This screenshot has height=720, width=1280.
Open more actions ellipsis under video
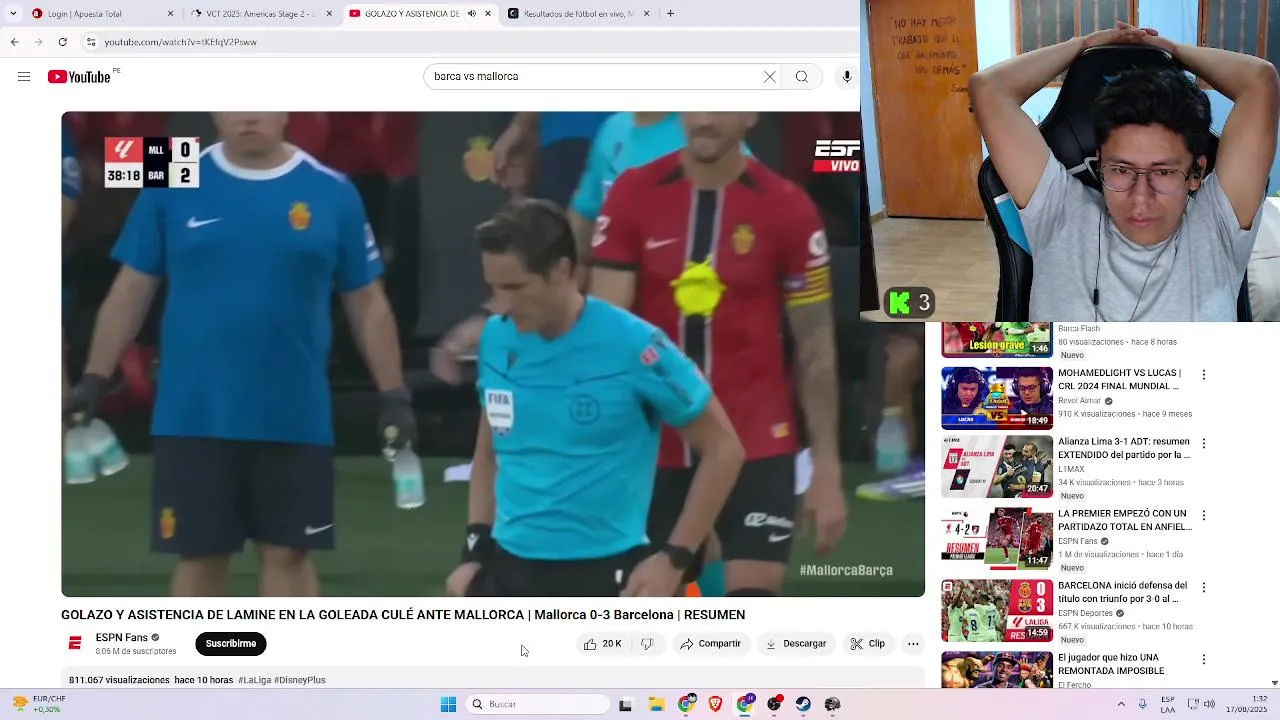913,644
